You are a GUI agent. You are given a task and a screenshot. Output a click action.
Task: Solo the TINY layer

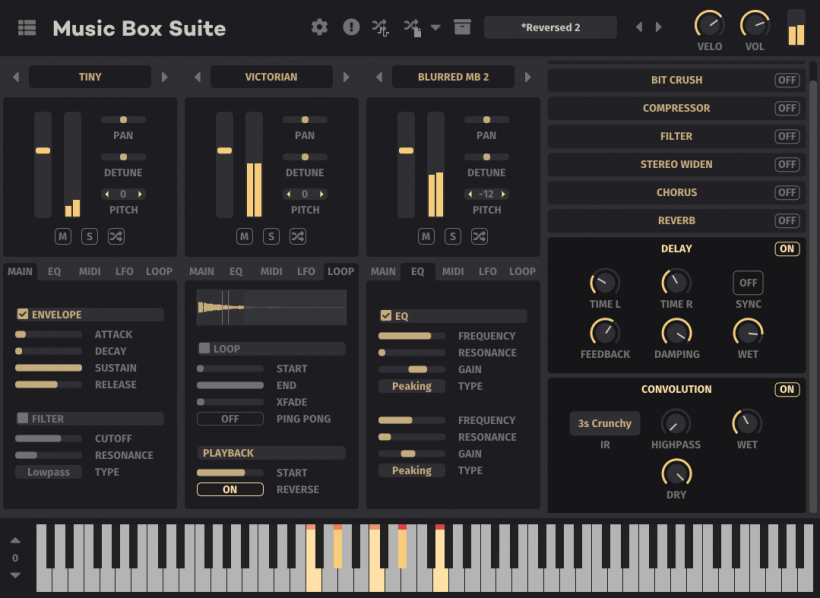89,236
